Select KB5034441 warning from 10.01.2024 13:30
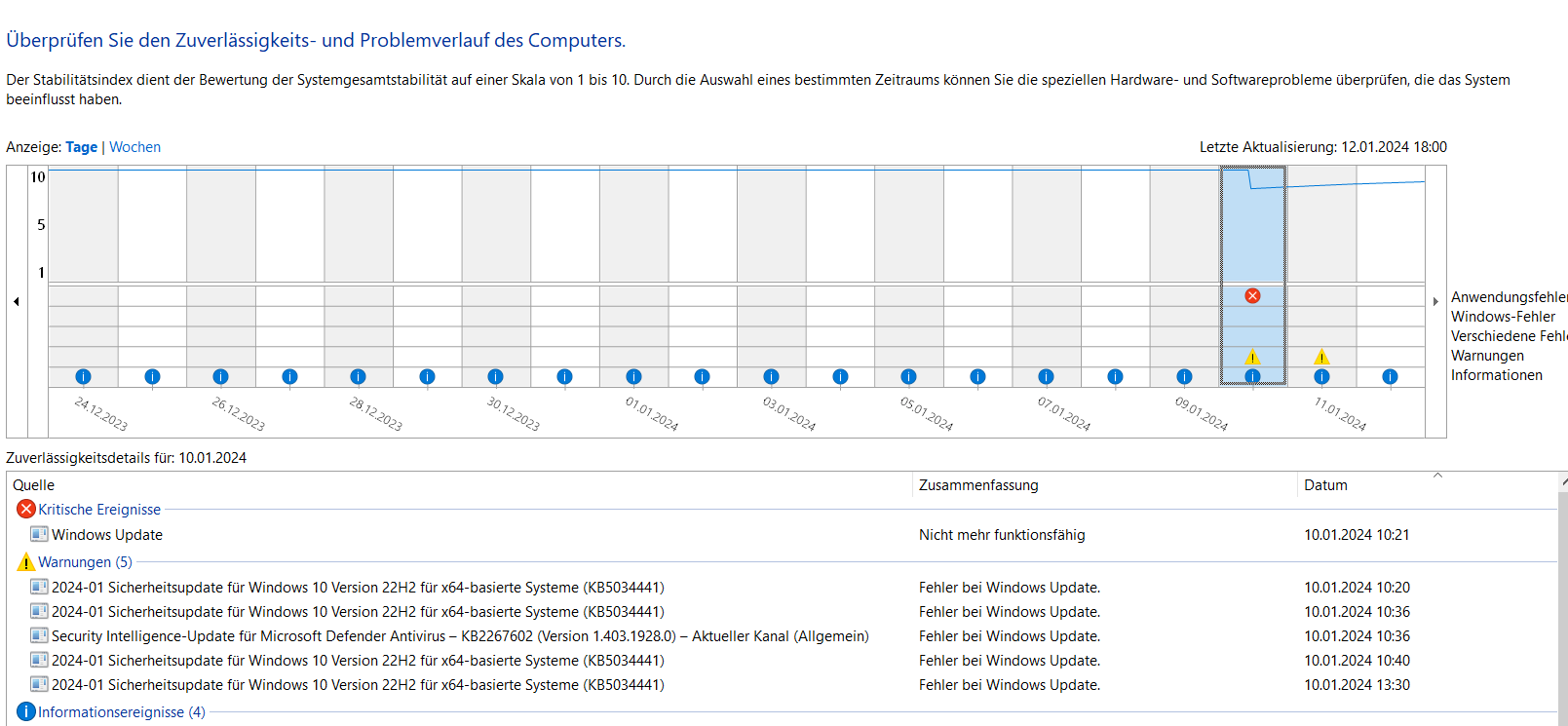The image size is (1568, 726). click(358, 685)
